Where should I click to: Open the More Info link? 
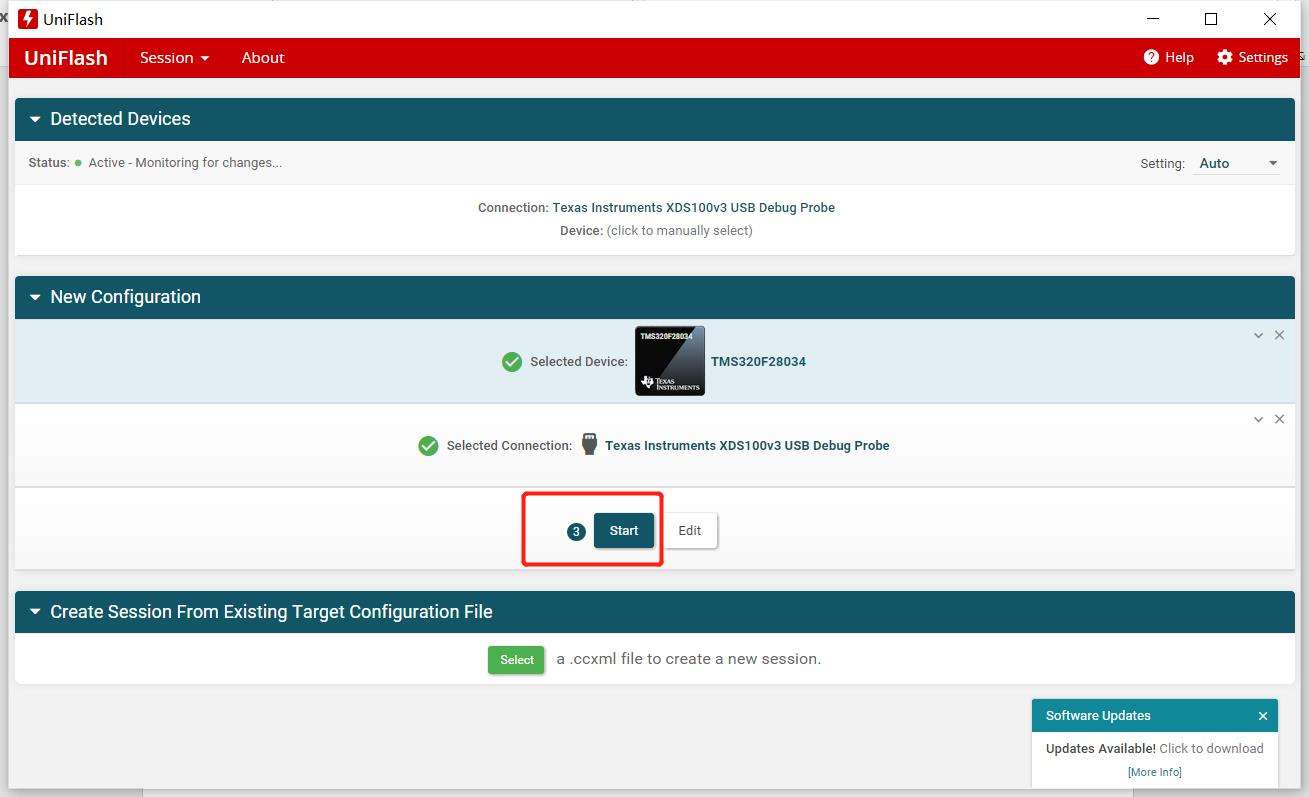tap(1155, 772)
